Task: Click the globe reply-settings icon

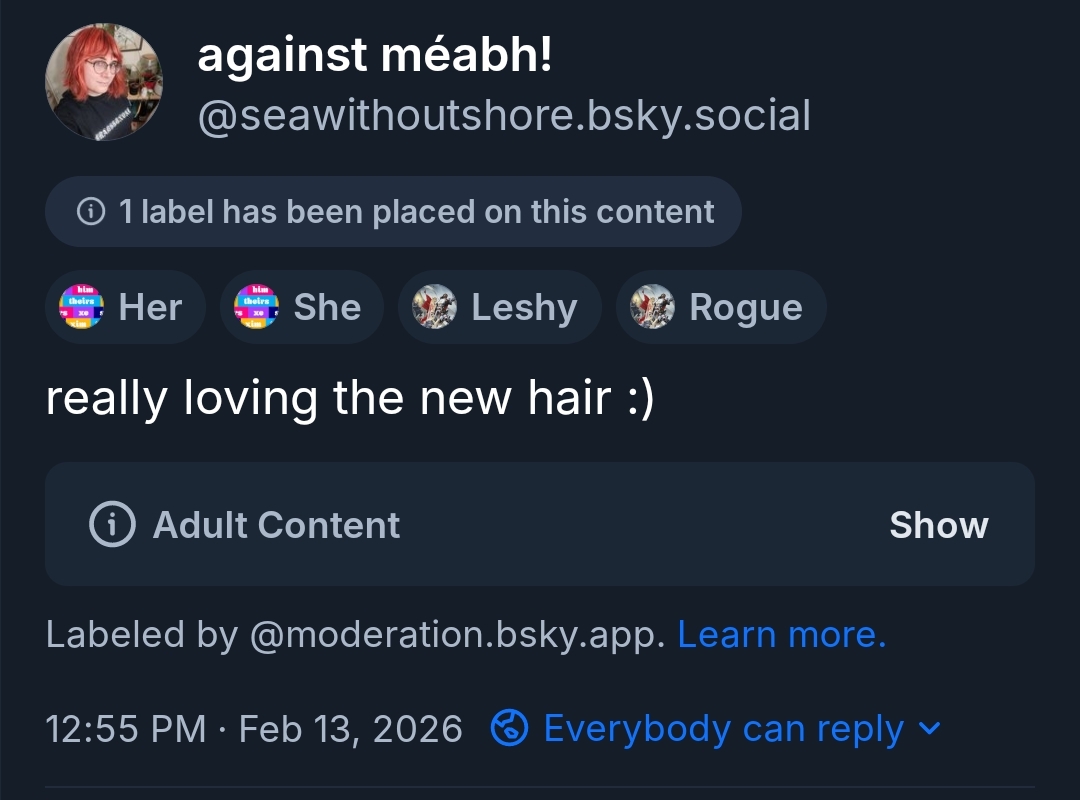Action: (510, 728)
